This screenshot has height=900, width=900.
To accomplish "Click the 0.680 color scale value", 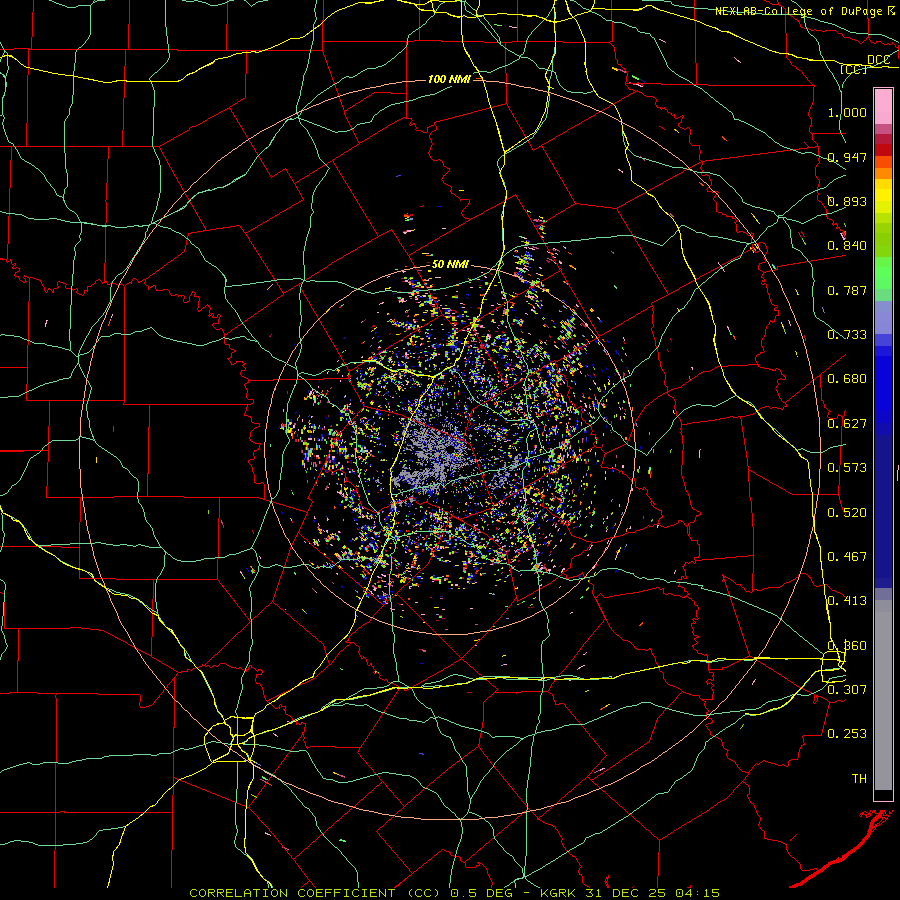I will (x=847, y=379).
